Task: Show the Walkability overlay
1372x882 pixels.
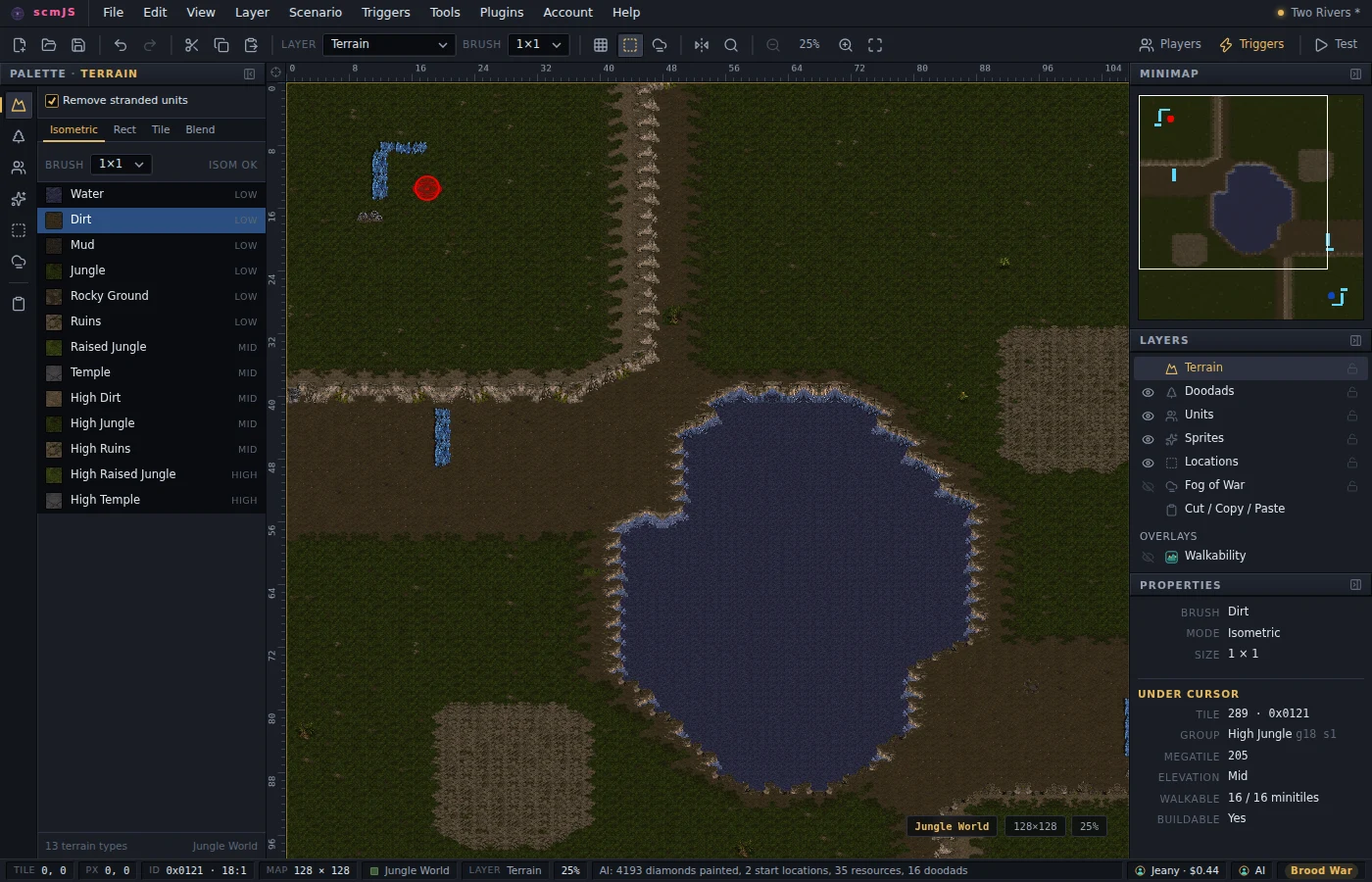Action: click(1148, 557)
